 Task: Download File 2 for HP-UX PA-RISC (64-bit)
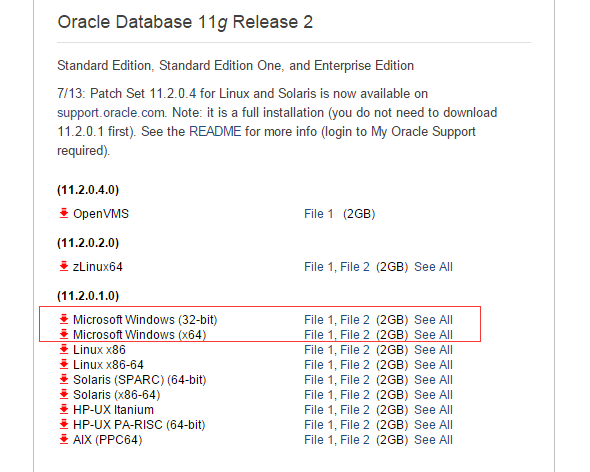(355, 425)
